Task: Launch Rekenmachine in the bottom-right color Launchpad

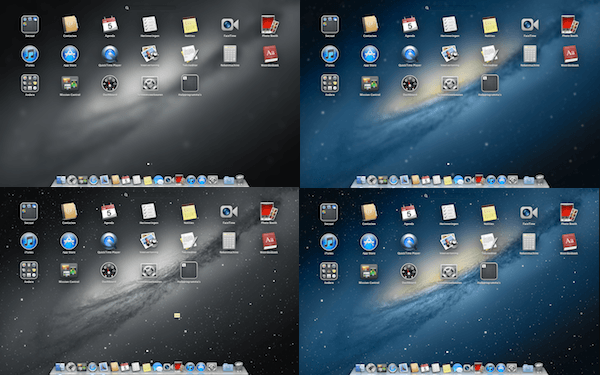Action: click(529, 242)
